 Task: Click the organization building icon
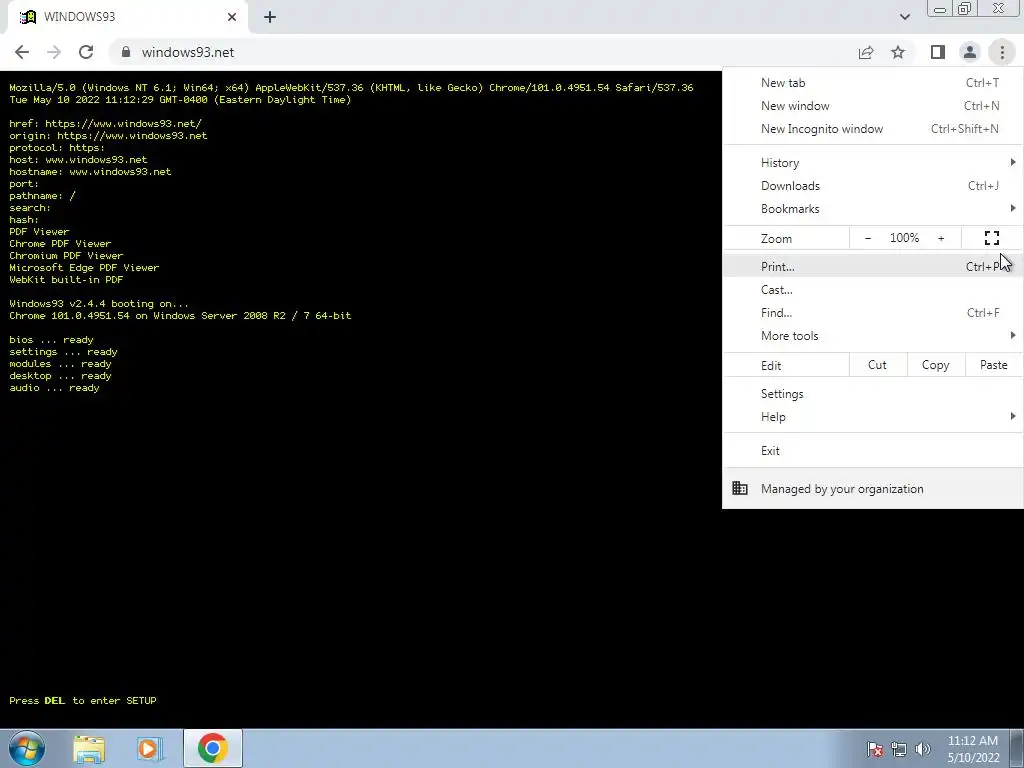tap(739, 488)
